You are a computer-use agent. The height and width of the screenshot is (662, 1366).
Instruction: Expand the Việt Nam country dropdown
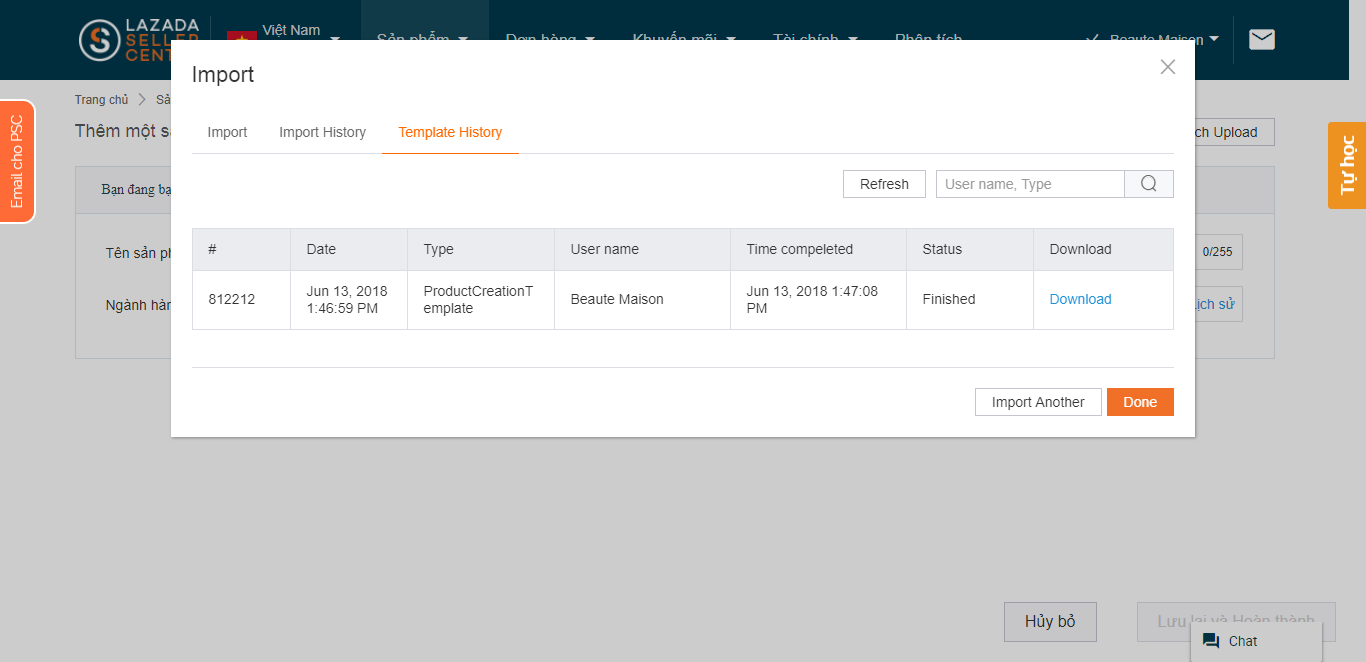(x=335, y=38)
